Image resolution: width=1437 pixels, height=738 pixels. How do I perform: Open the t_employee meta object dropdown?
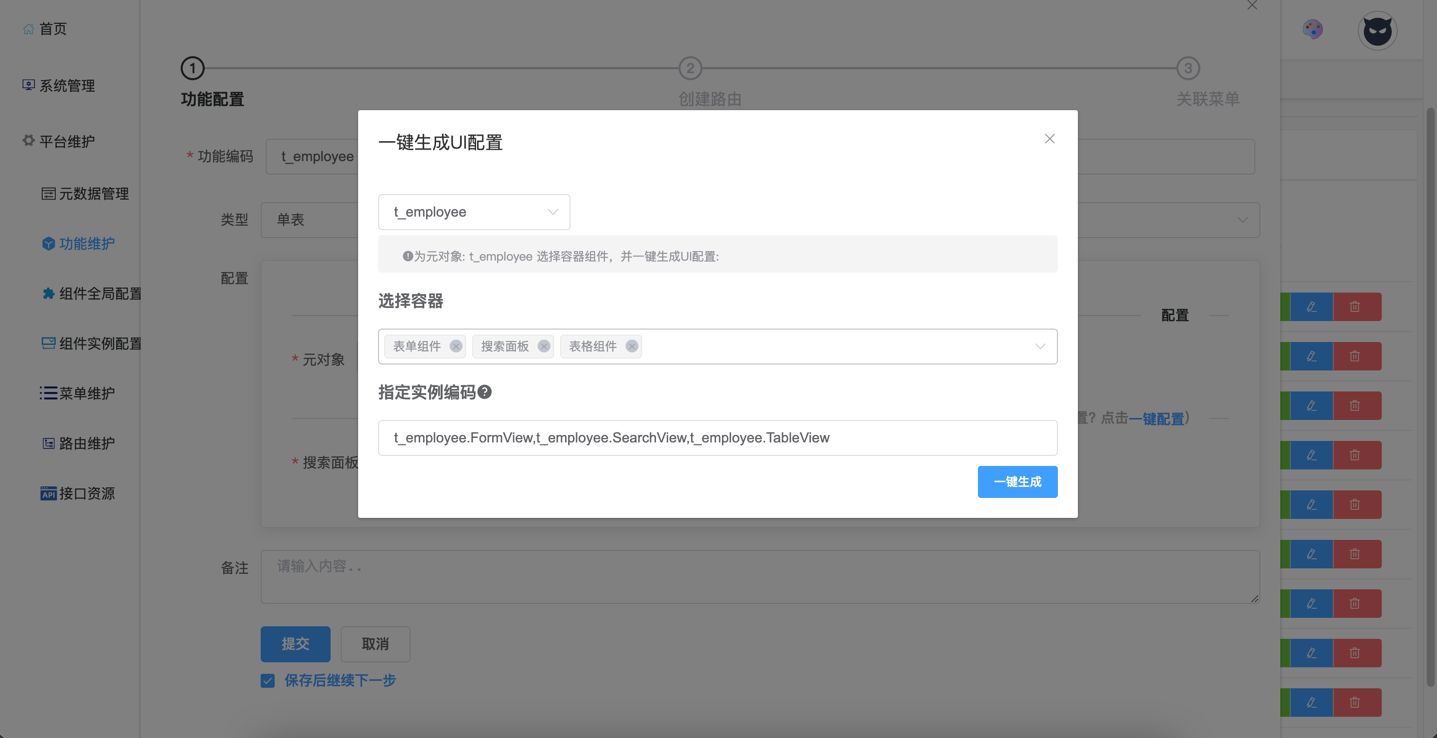(474, 212)
